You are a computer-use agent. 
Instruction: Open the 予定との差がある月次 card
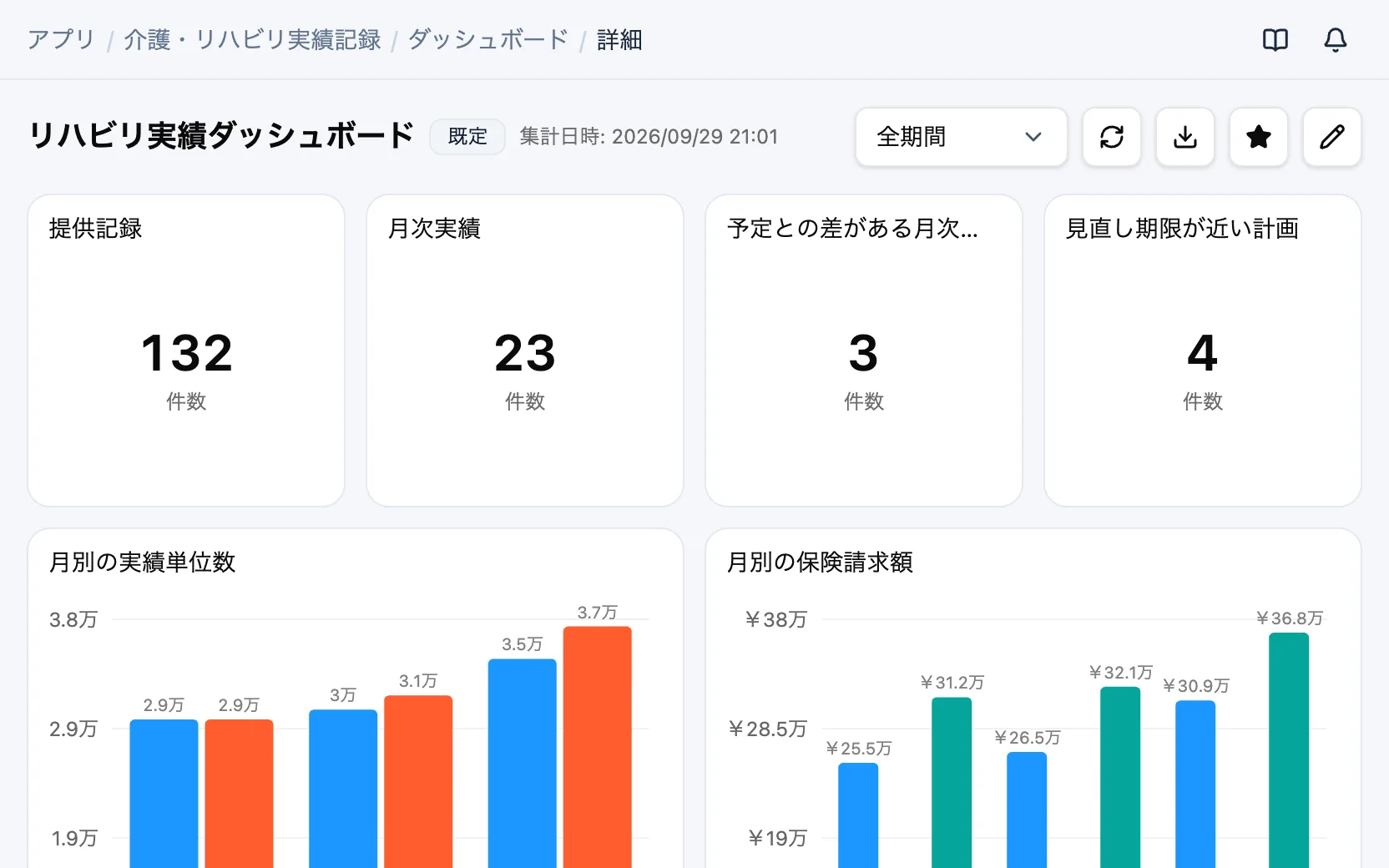(864, 351)
